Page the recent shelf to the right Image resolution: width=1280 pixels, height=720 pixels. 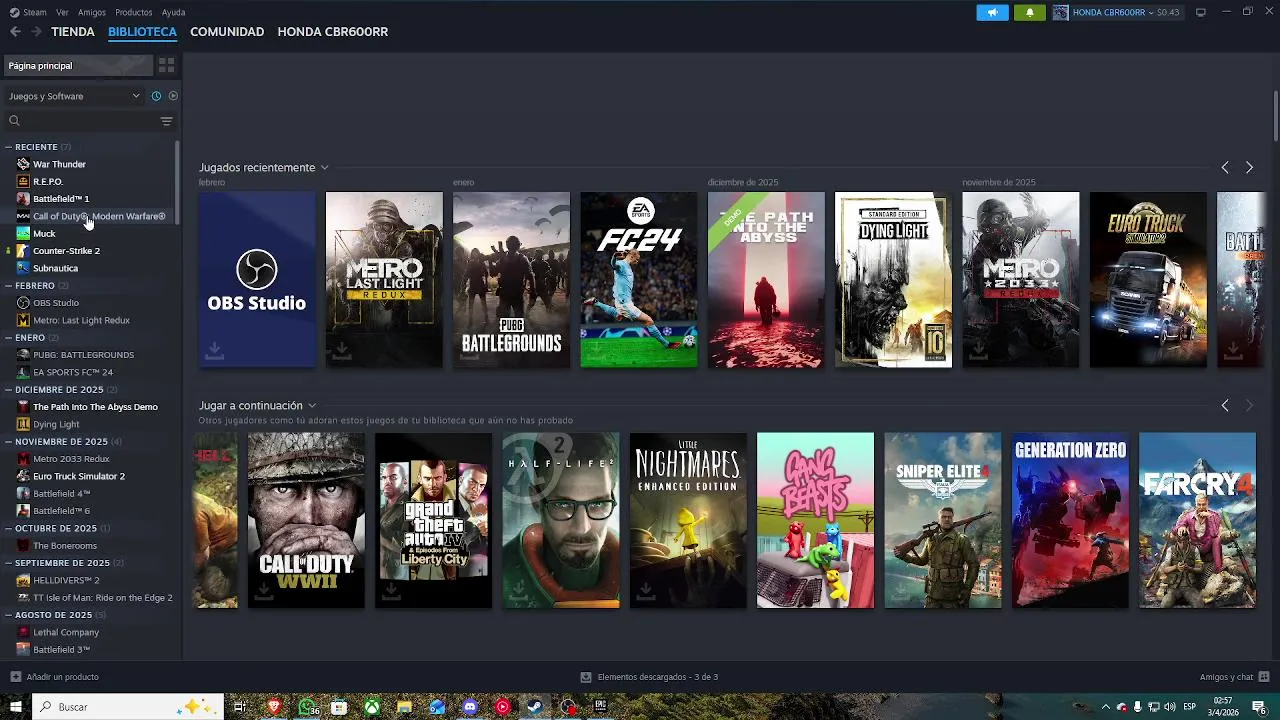pos(1249,168)
